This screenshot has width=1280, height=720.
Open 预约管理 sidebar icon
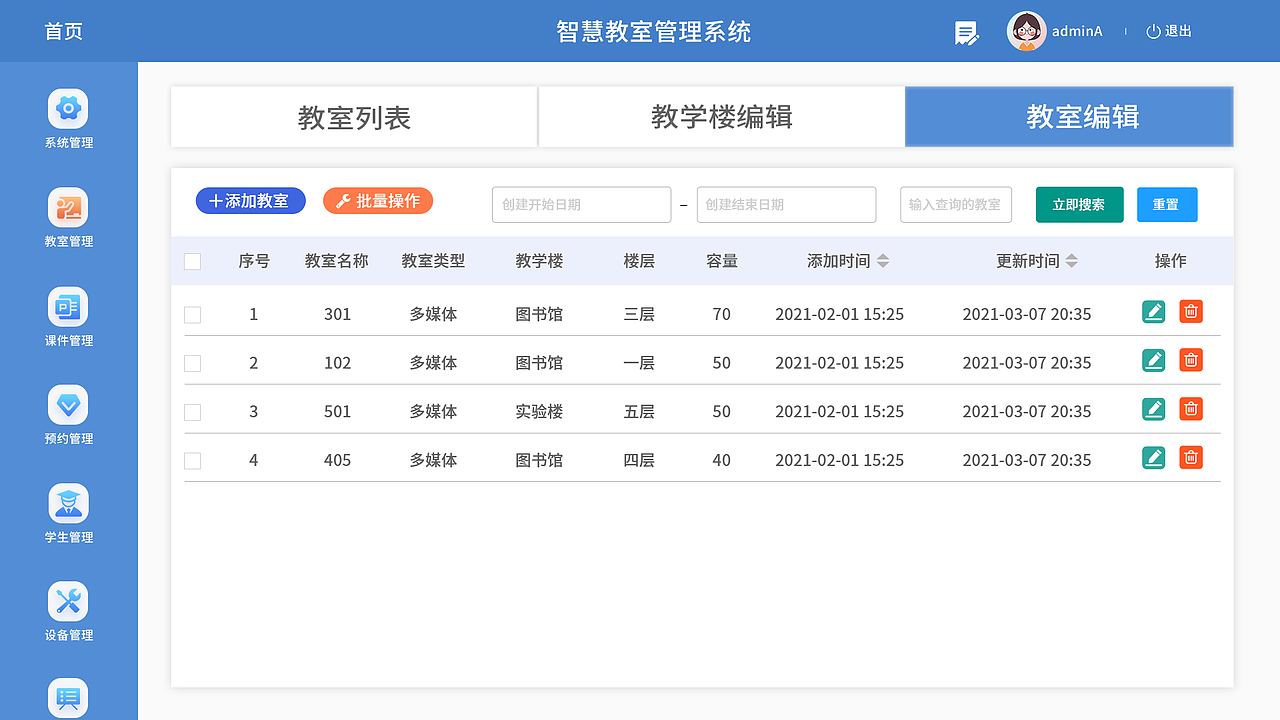pos(68,404)
